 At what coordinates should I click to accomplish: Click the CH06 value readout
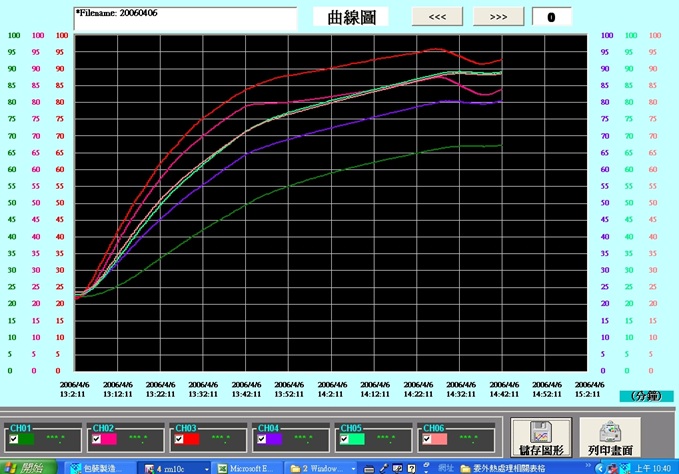click(x=469, y=439)
